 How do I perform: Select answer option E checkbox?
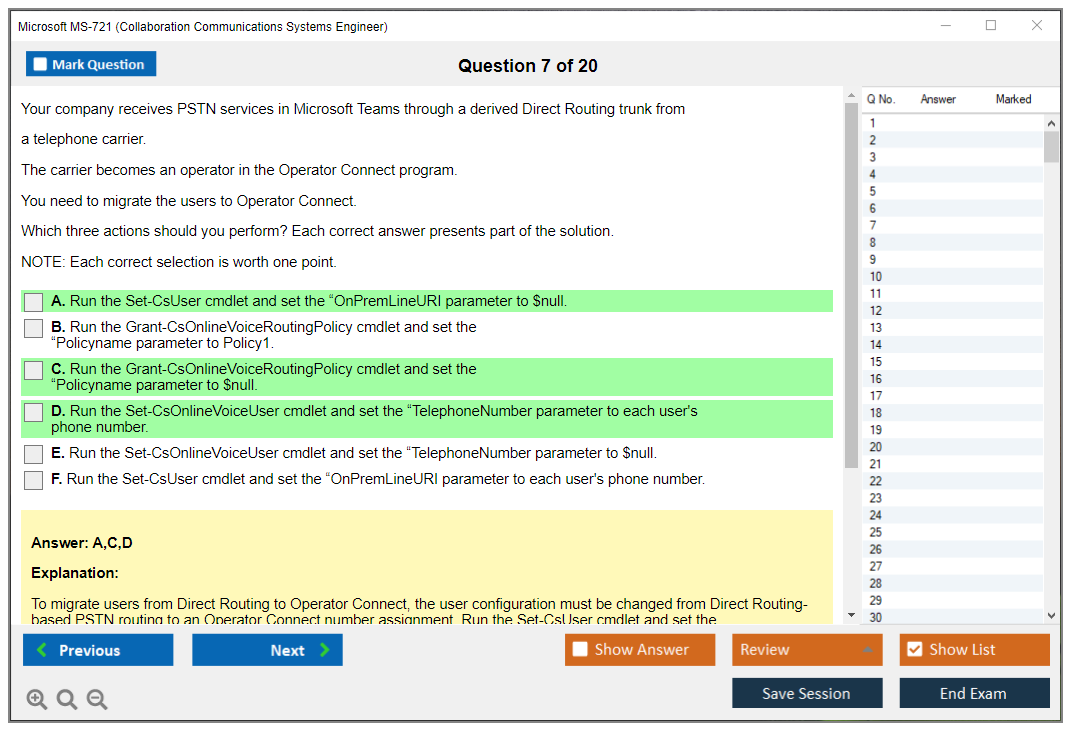click(x=34, y=454)
